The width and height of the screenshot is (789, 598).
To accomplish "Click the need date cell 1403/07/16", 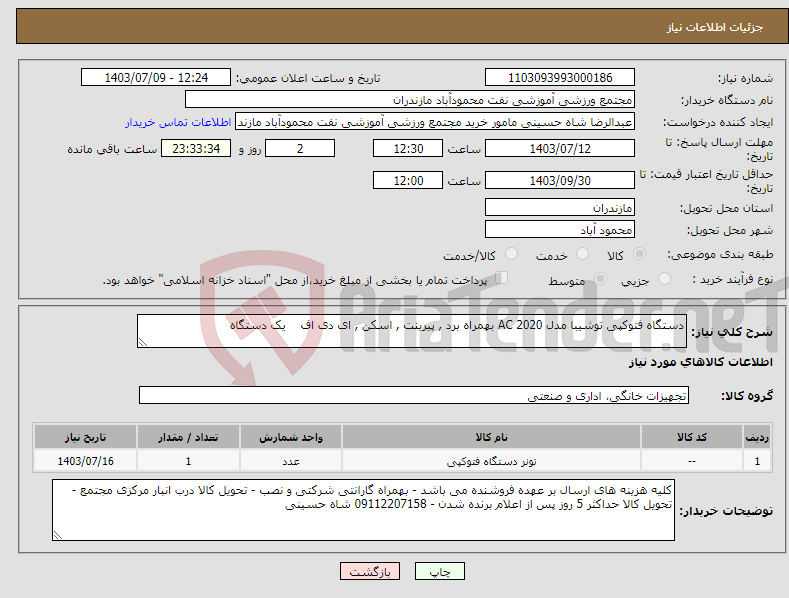I will [86, 461].
